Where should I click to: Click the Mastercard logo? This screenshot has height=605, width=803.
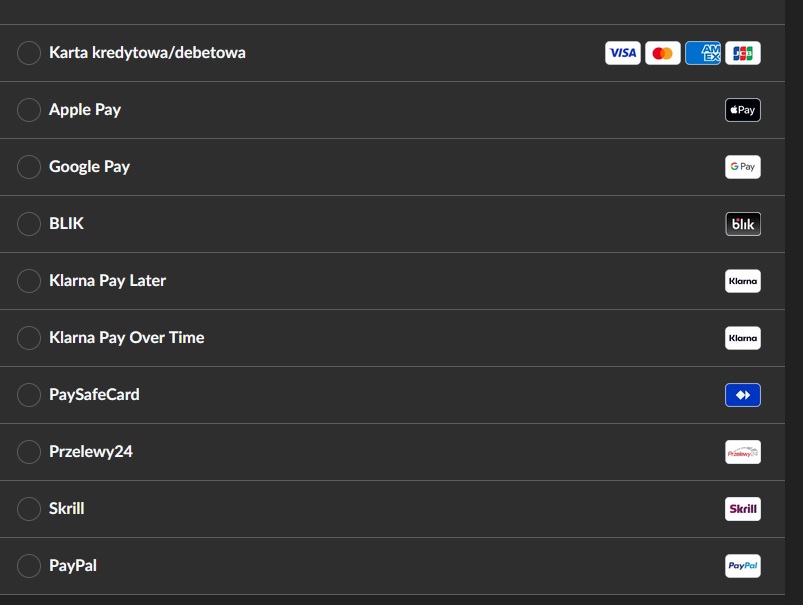663,53
